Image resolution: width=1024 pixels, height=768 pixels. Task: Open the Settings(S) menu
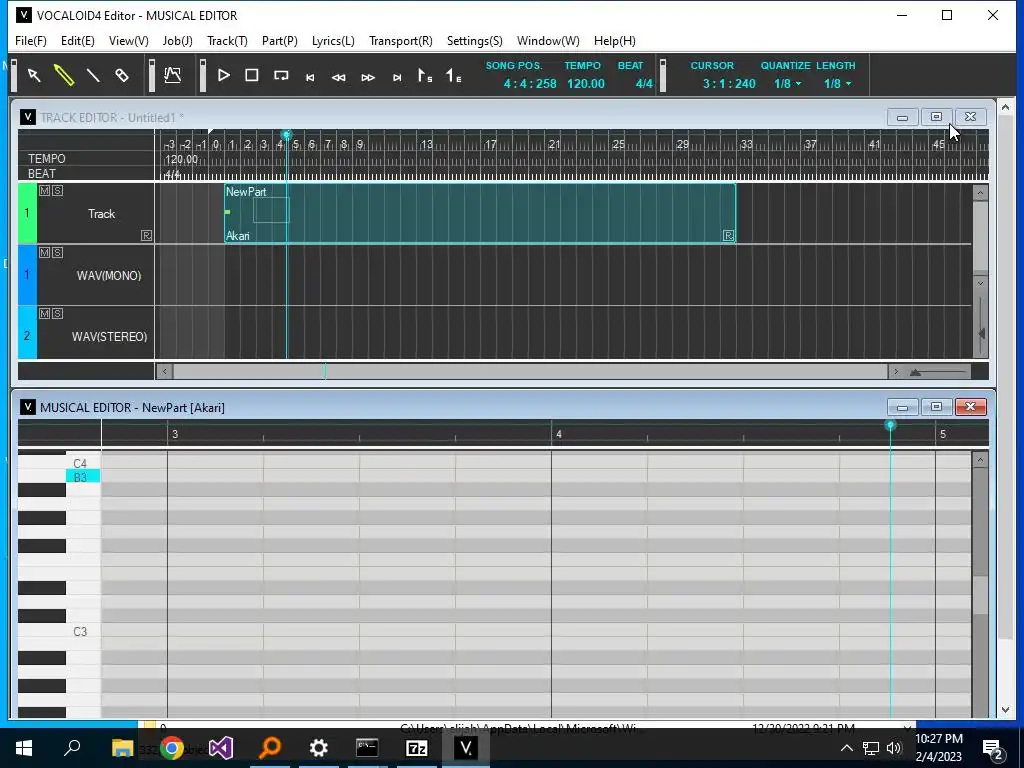tap(475, 40)
